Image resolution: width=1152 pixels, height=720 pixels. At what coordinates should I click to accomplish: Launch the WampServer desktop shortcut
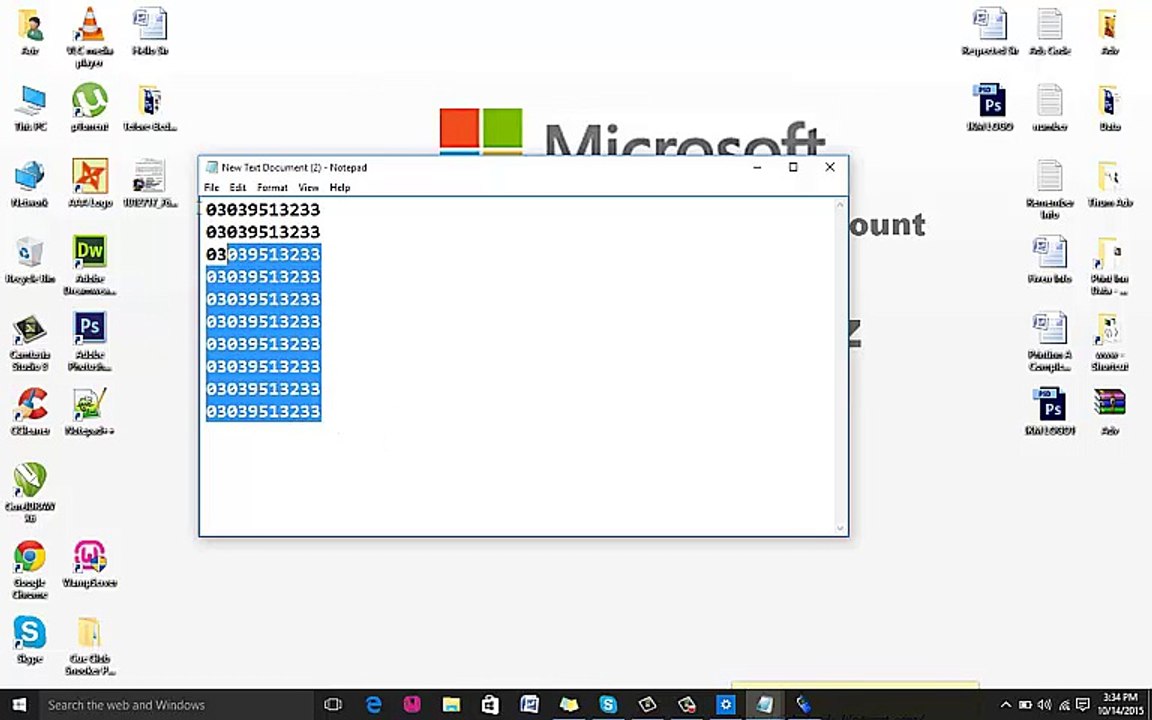(90, 564)
